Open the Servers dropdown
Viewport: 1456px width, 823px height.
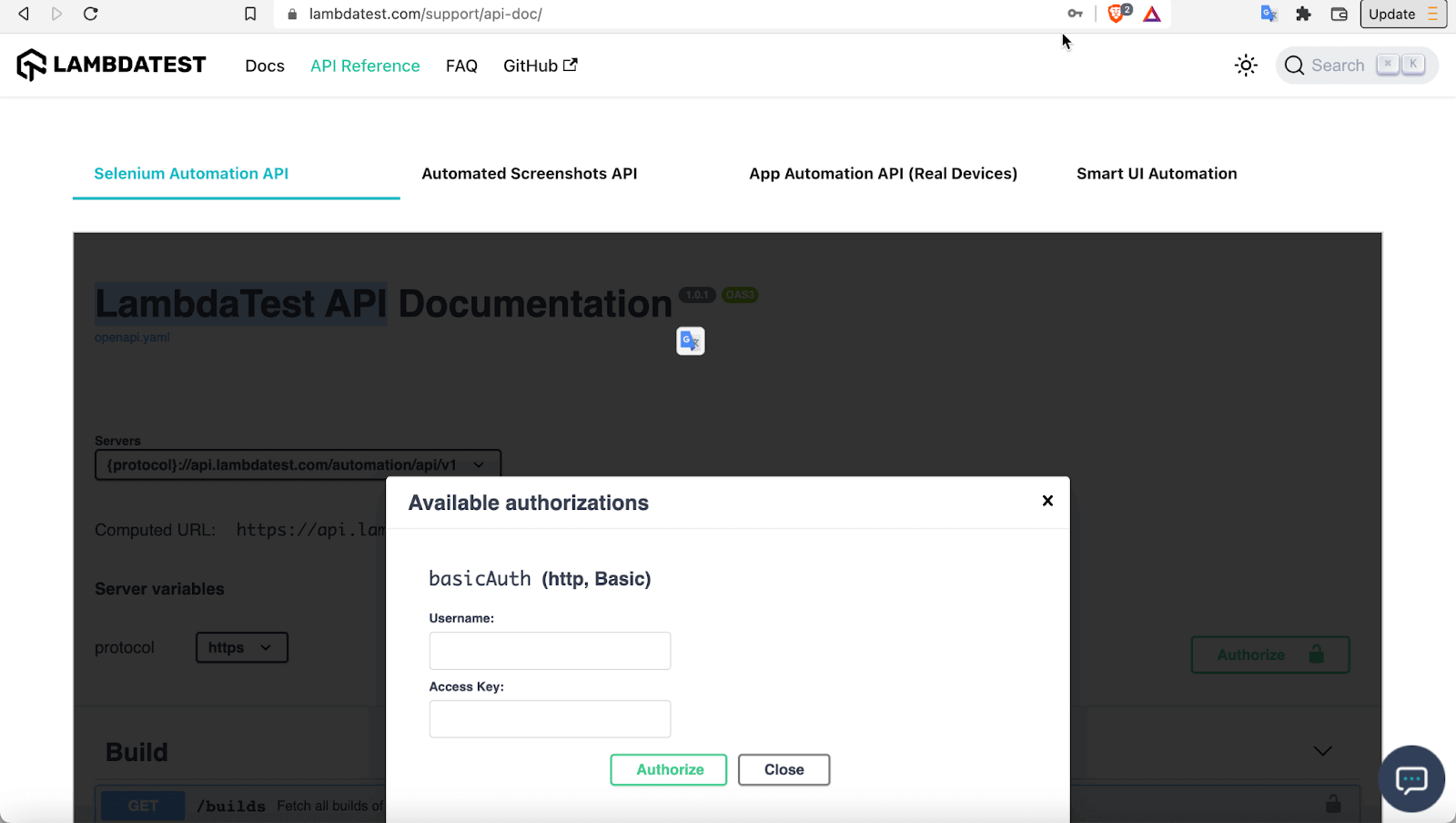tap(298, 464)
